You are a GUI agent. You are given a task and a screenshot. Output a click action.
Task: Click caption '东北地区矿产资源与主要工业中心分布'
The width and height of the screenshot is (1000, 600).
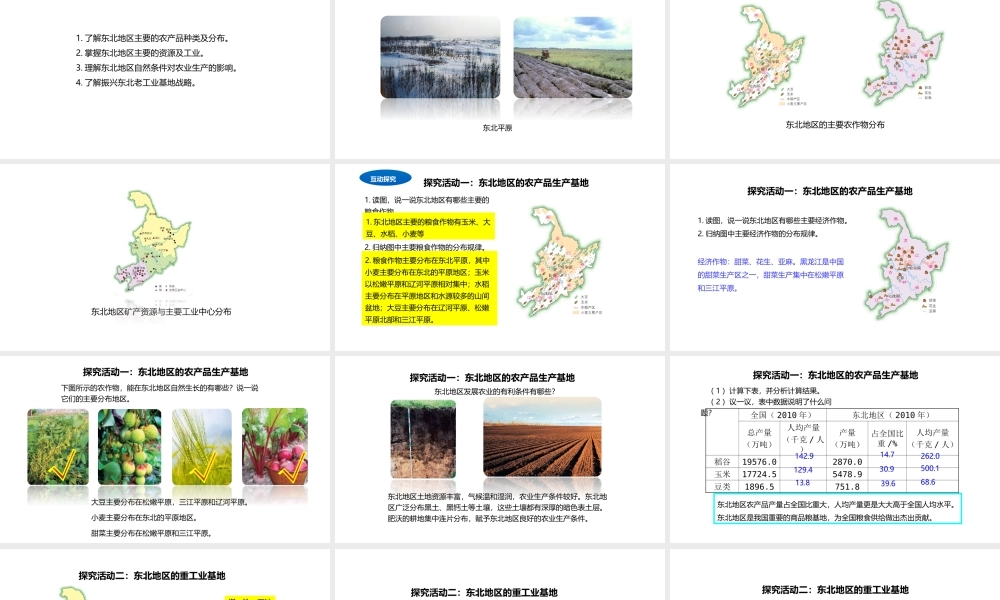[161, 312]
